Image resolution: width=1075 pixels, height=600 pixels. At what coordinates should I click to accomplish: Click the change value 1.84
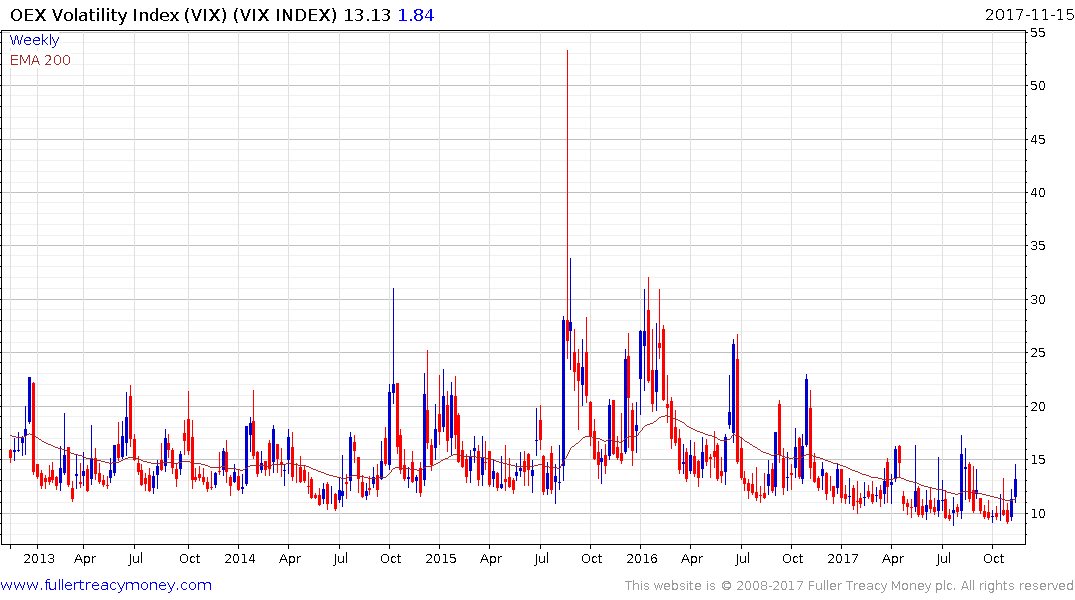coord(415,15)
